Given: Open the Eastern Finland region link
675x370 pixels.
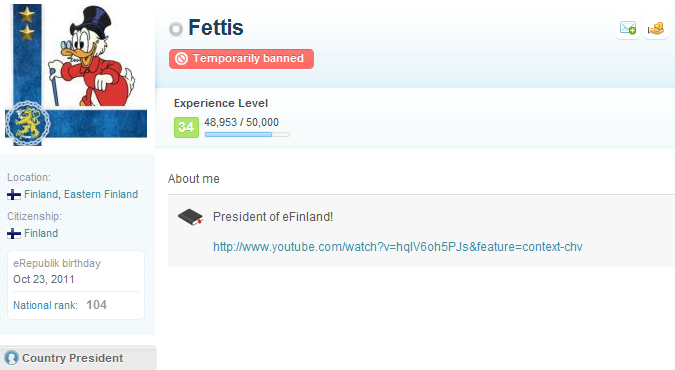Looking at the screenshot, I should tap(101, 194).
